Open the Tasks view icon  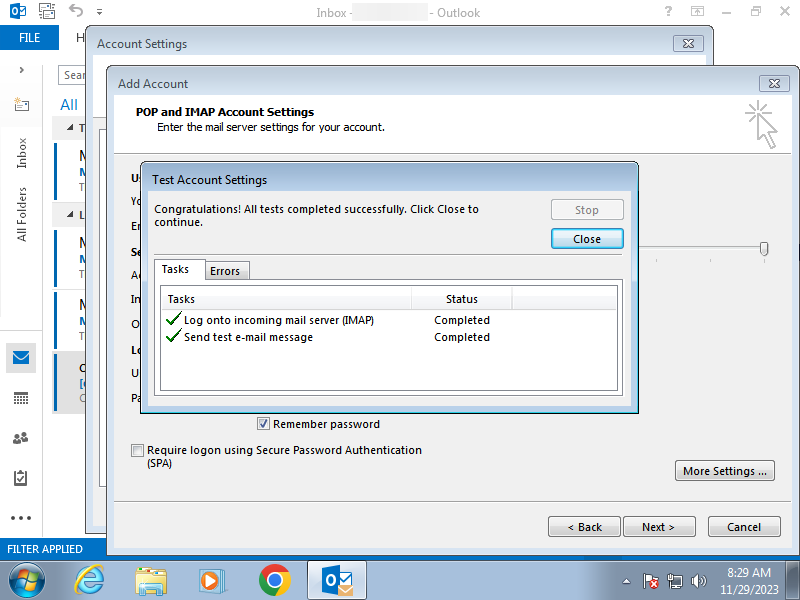click(21, 478)
